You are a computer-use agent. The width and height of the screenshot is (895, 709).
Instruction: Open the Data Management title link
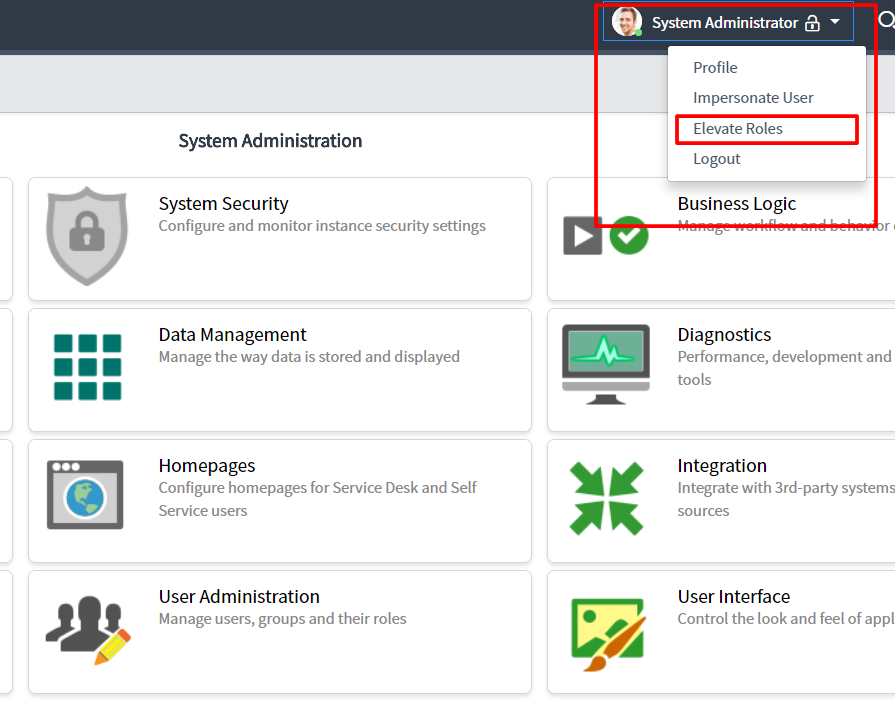[232, 335]
